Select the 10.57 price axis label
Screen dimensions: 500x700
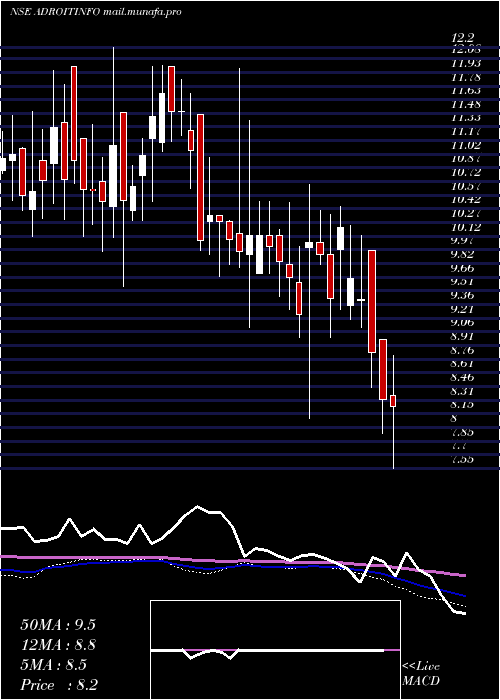[466, 186]
